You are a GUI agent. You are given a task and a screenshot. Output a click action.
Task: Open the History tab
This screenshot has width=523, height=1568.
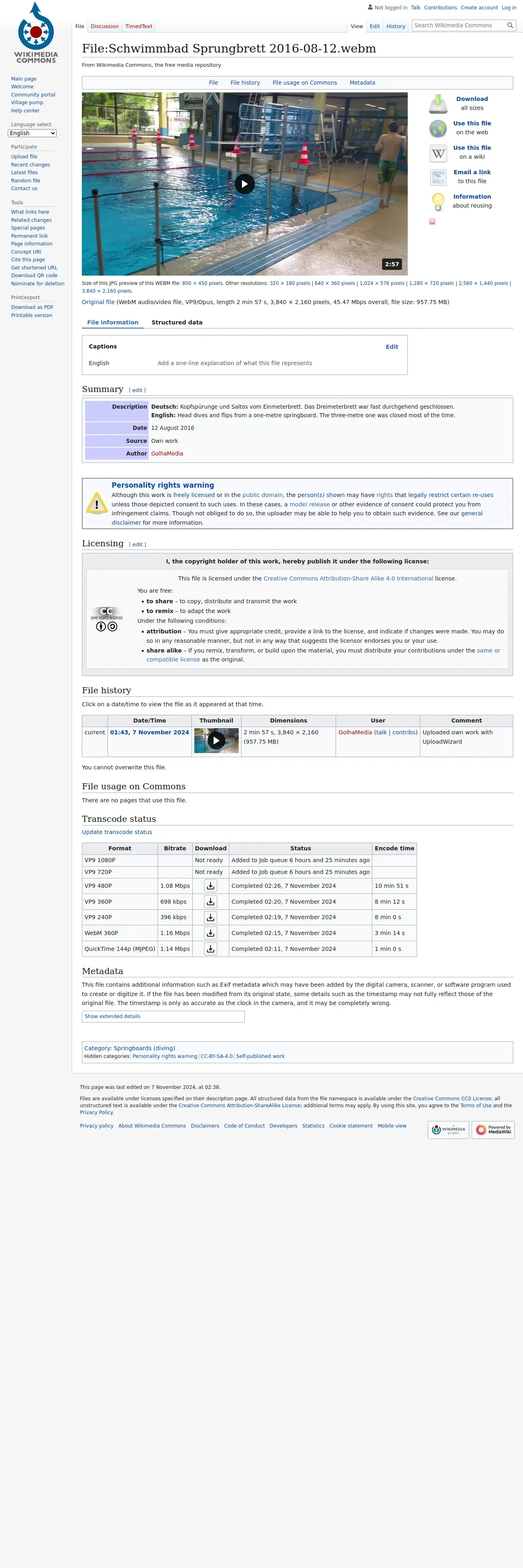pos(396,26)
